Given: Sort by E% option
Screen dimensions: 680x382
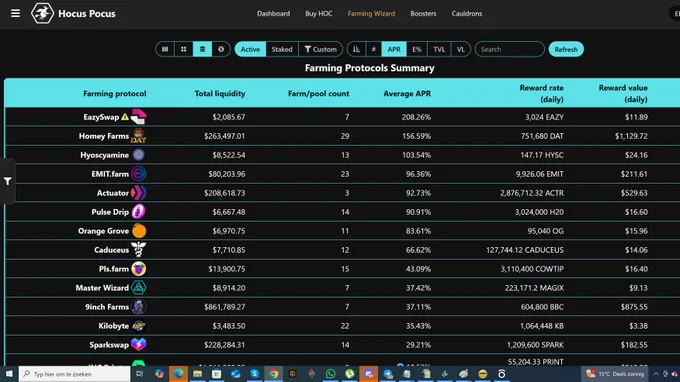Looking at the screenshot, I should tap(417, 49).
